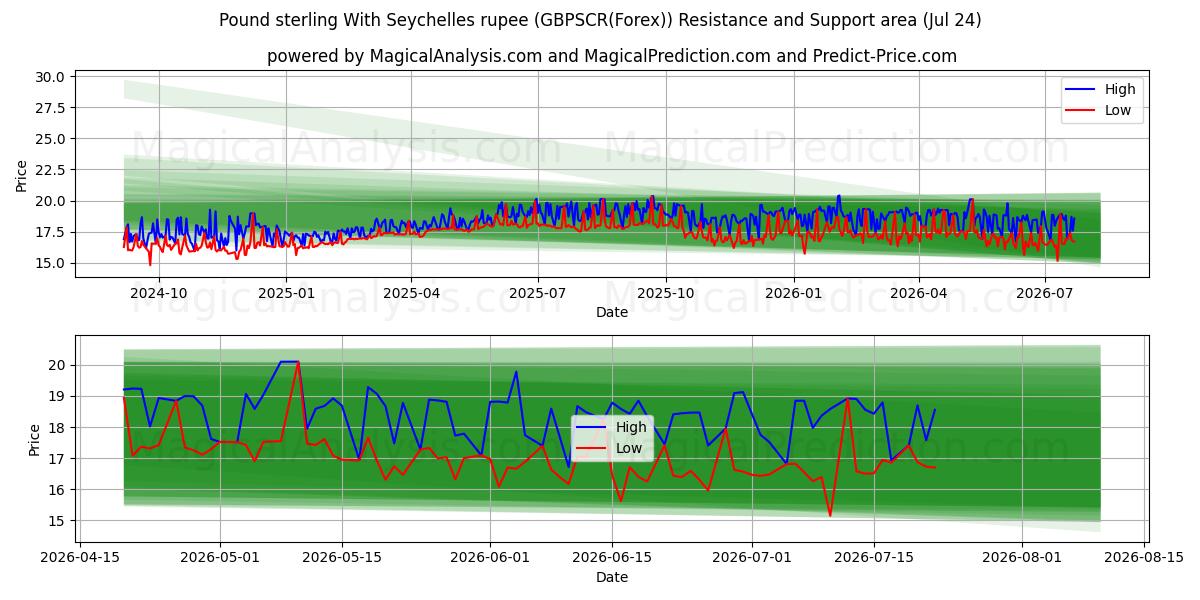Click the bottom chart '2026-07-15' date tick
Viewport: 1200px width, 600px height.
click(874, 558)
